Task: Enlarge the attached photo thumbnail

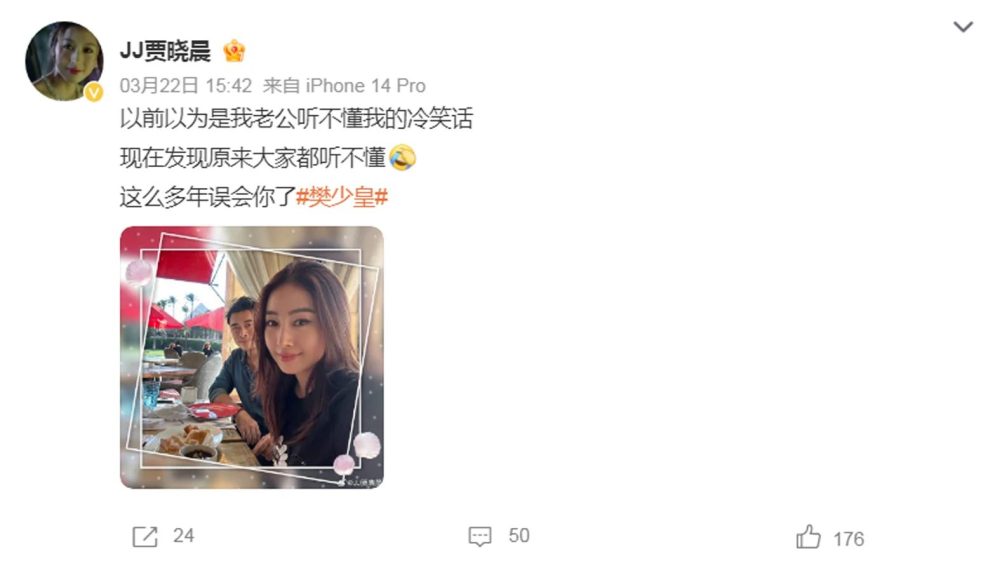Action: [x=252, y=358]
